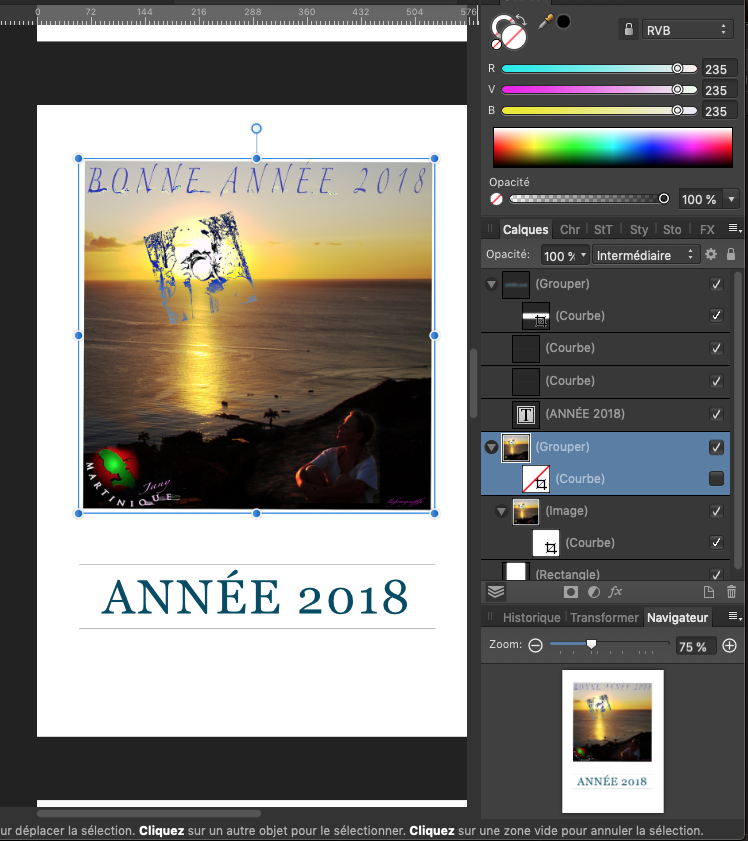Collapse the selected (Grouper) layer triangle
Image resolution: width=748 pixels, height=841 pixels.
pyautogui.click(x=491, y=447)
